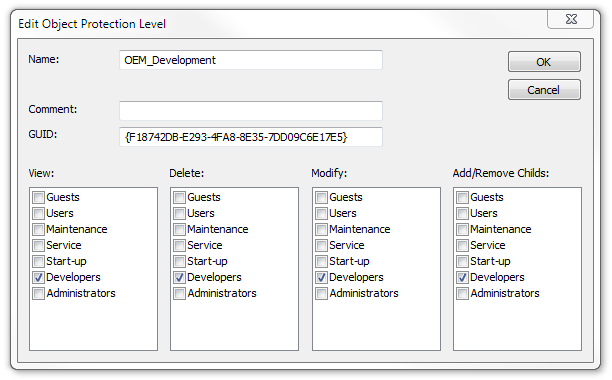Enable Users under Add/Remove Childs
The height and width of the screenshot is (380, 612).
point(463,213)
